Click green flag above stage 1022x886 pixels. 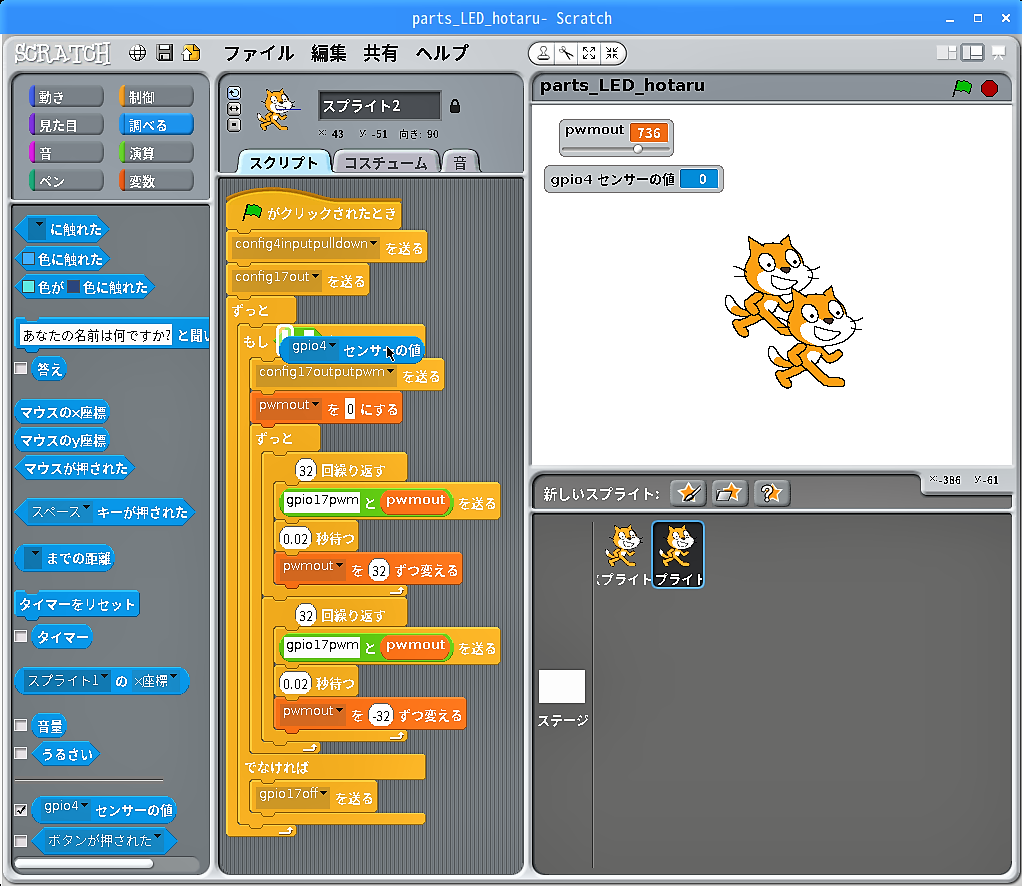tap(962, 87)
